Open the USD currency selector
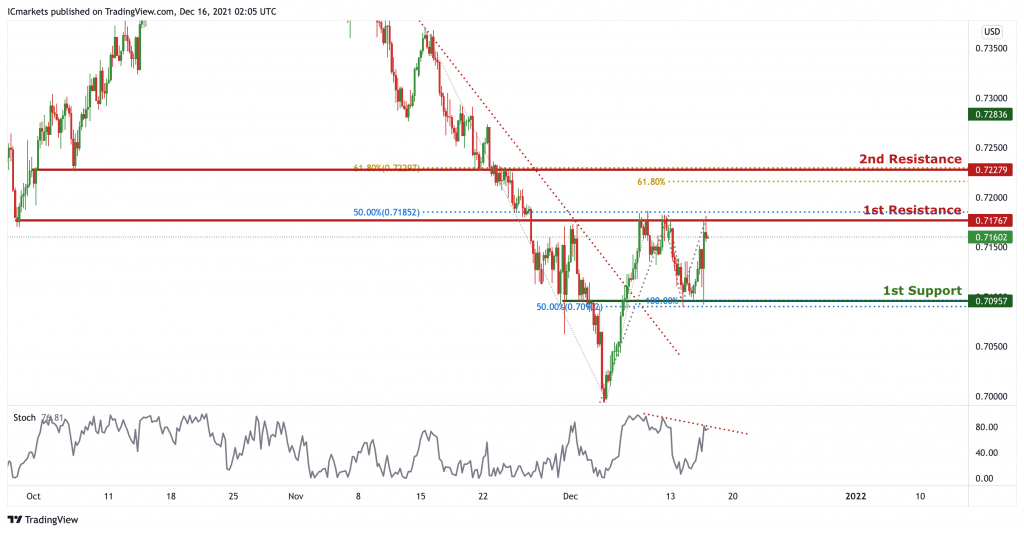1024x533 pixels. tap(992, 31)
